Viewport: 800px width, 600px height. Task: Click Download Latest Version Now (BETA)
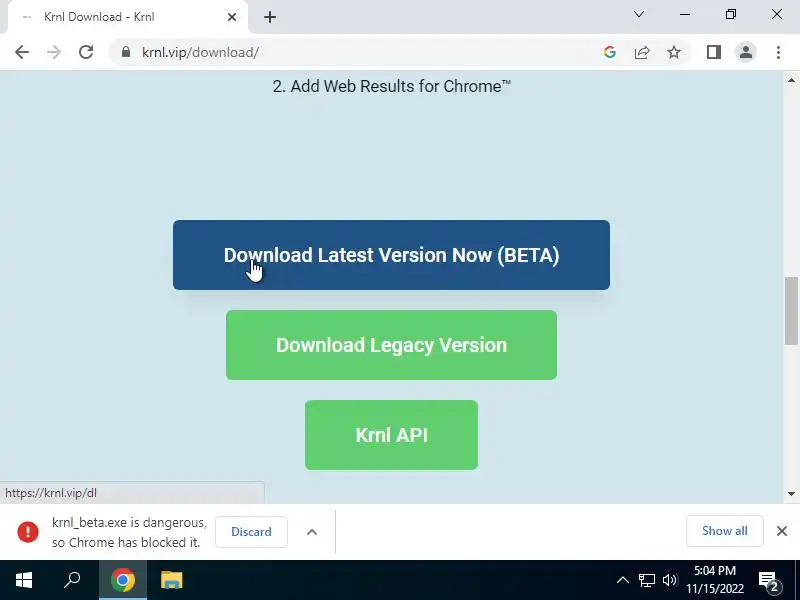[391, 255]
